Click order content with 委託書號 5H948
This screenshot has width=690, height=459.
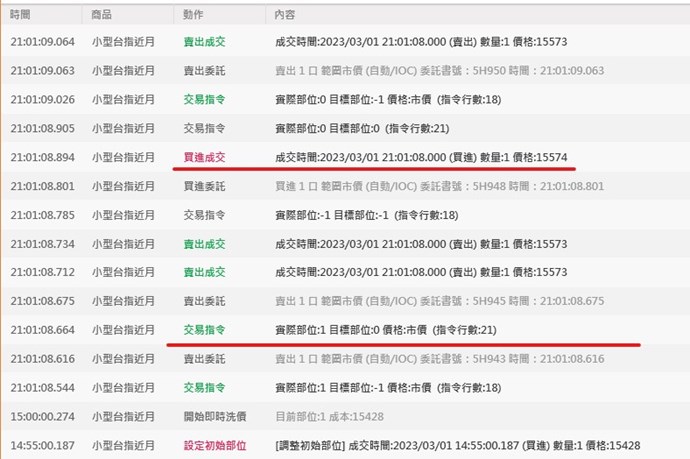tap(440, 186)
